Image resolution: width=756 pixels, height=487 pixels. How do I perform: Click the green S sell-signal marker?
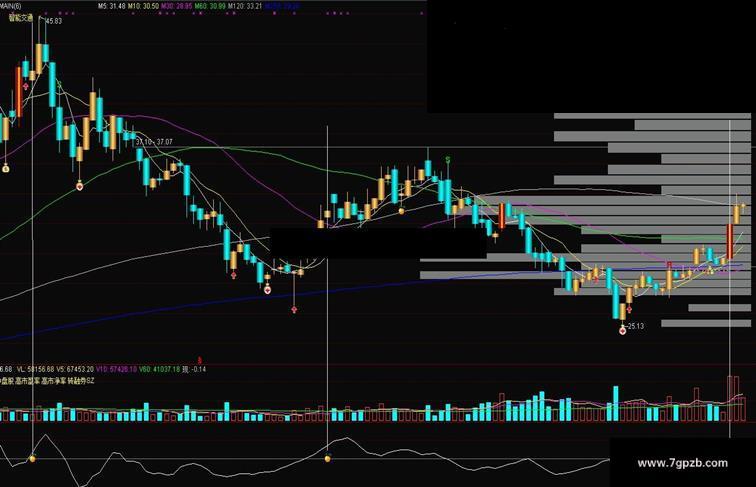coord(448,159)
